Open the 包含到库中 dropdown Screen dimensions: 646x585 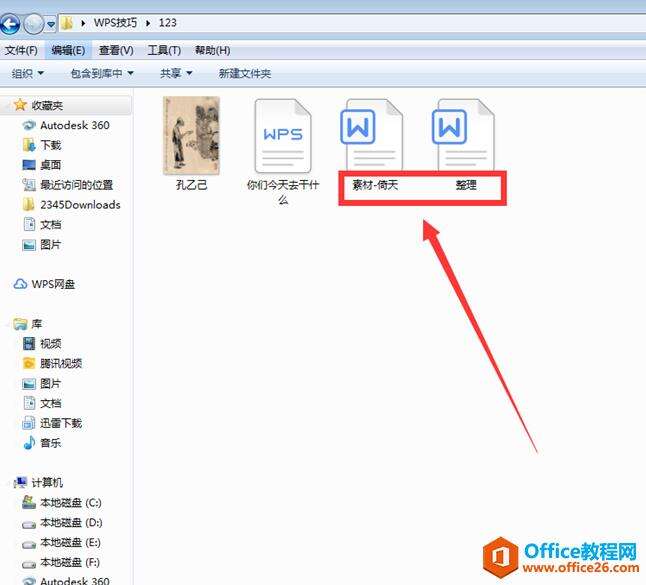(102, 74)
